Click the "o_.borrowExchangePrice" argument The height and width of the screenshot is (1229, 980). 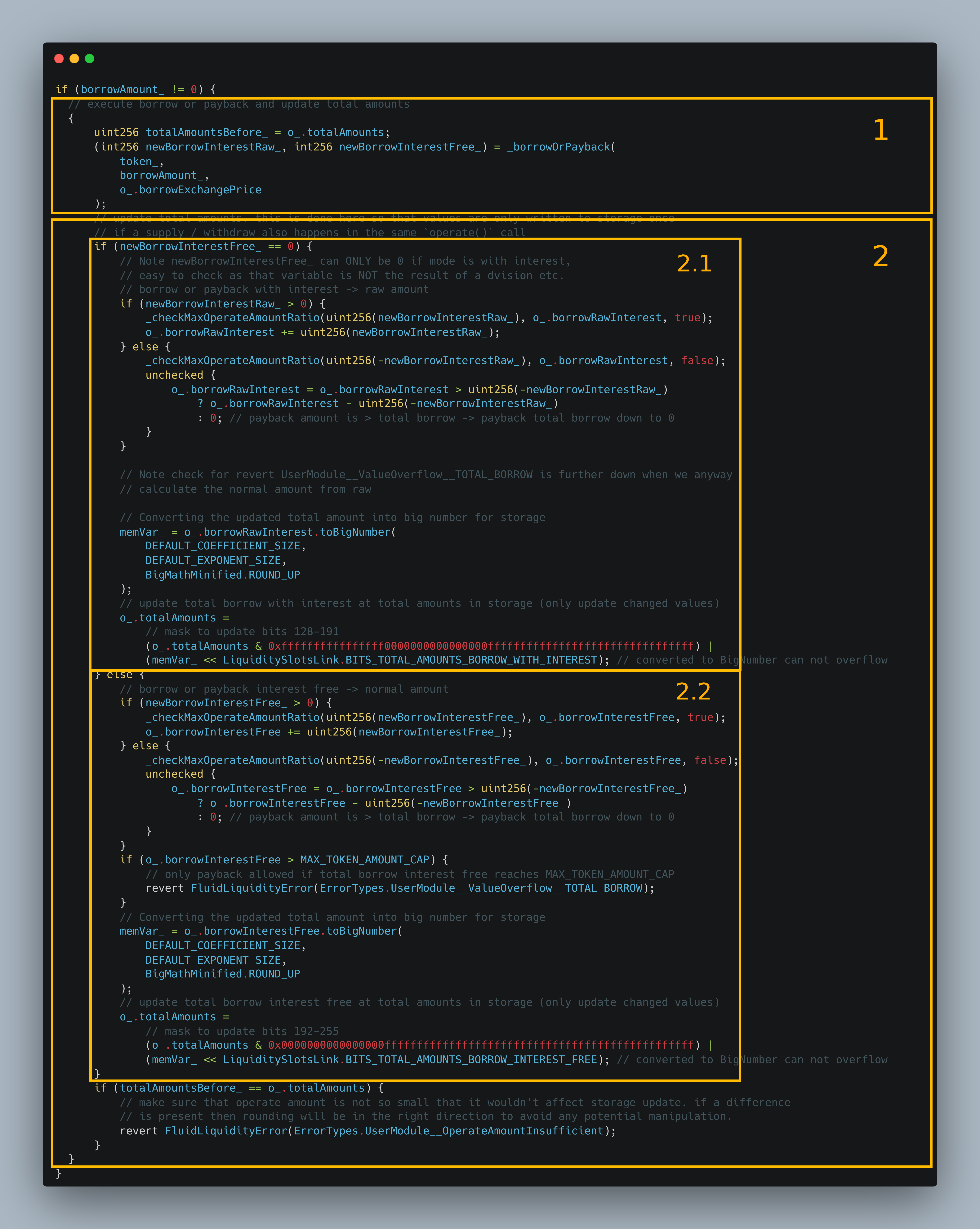click(x=190, y=190)
